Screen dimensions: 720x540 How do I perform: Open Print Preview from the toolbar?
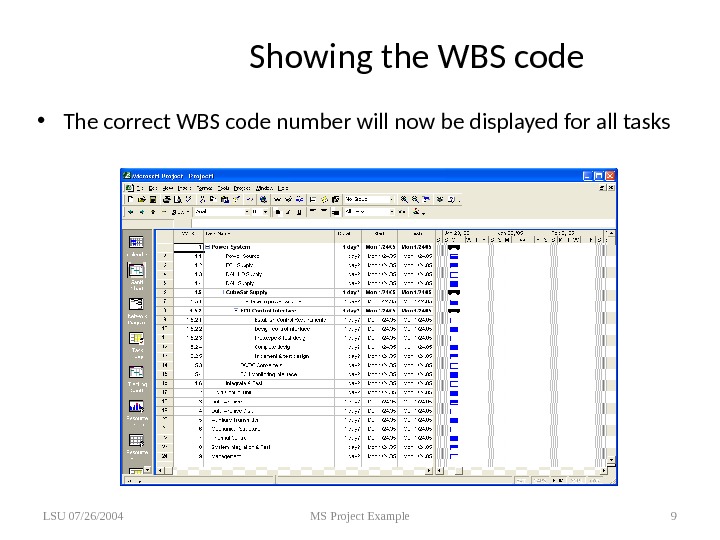177,199
